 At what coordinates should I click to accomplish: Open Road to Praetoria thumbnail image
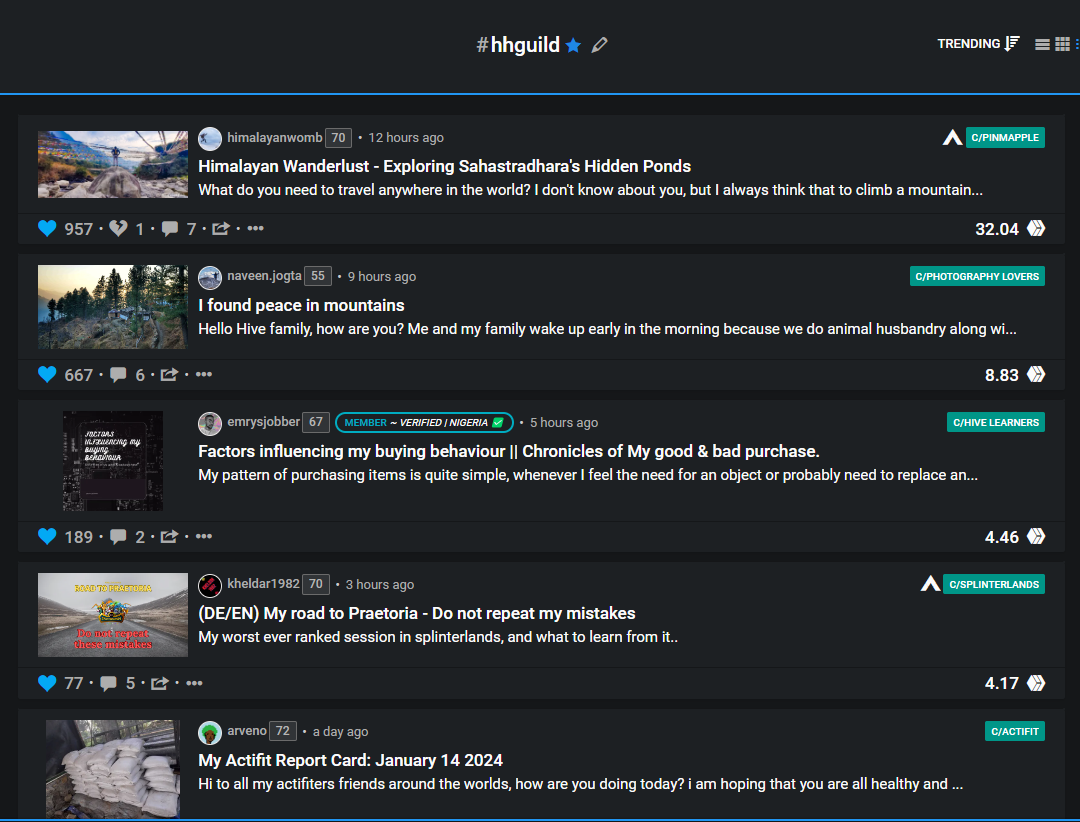(113, 615)
